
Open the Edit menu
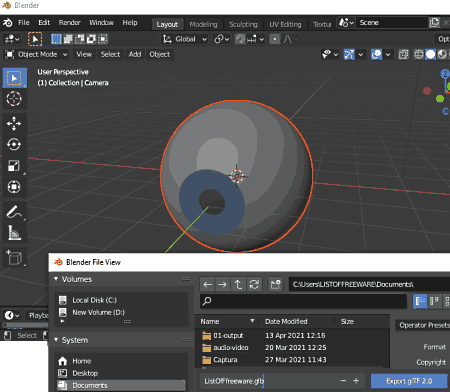[x=44, y=23]
